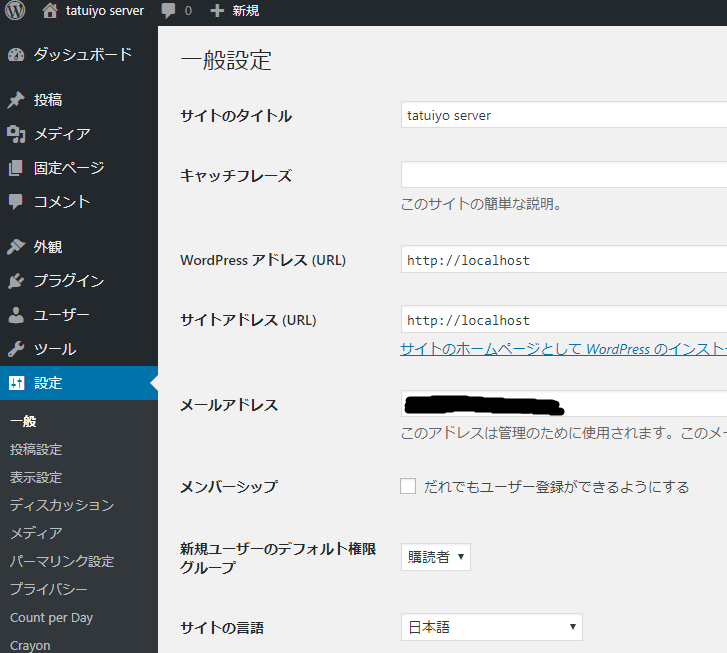Open 外観 menu item
Image resolution: width=727 pixels, height=653 pixels.
pyautogui.click(x=79, y=247)
